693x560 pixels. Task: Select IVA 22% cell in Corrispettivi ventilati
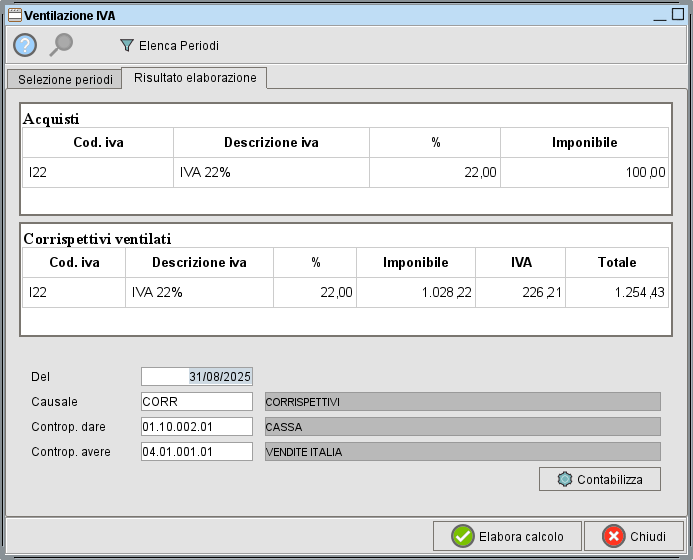[199, 293]
